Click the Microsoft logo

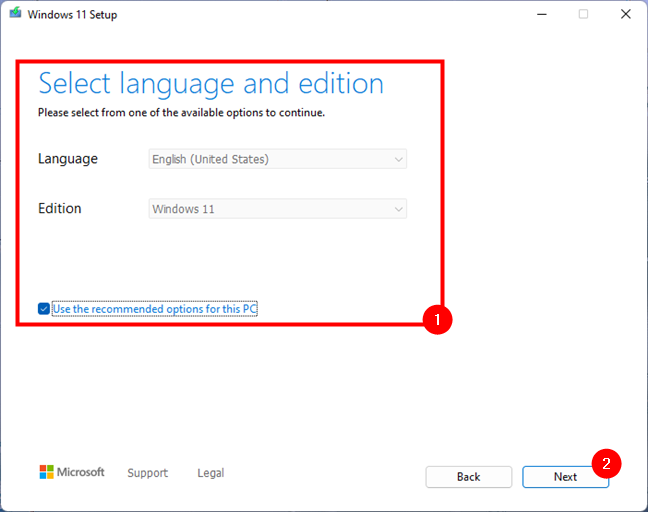coord(72,472)
